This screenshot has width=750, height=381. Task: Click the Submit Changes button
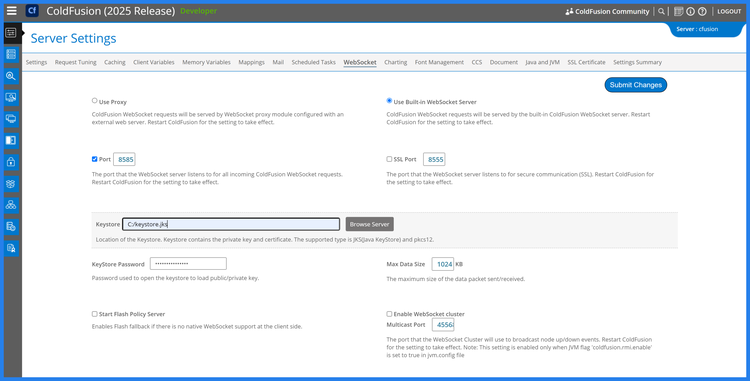pos(636,85)
